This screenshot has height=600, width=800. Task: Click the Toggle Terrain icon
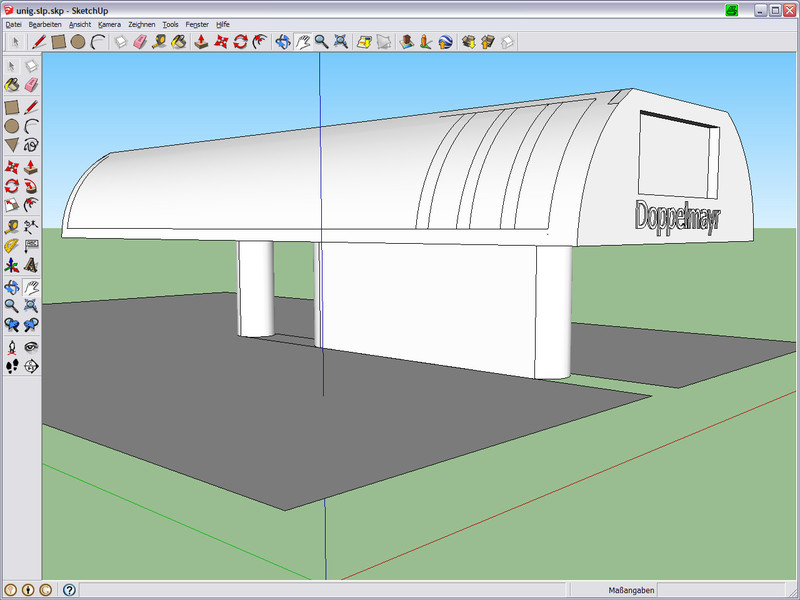tap(384, 42)
